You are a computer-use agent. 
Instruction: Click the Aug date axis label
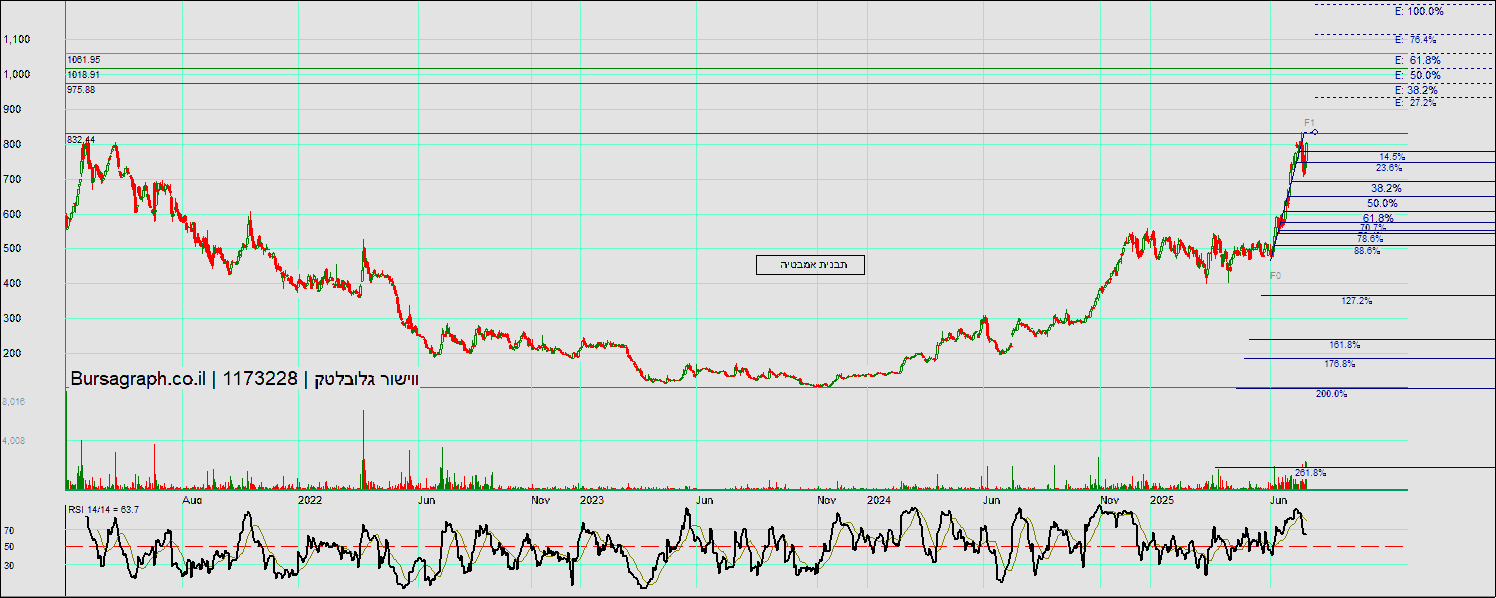click(193, 498)
